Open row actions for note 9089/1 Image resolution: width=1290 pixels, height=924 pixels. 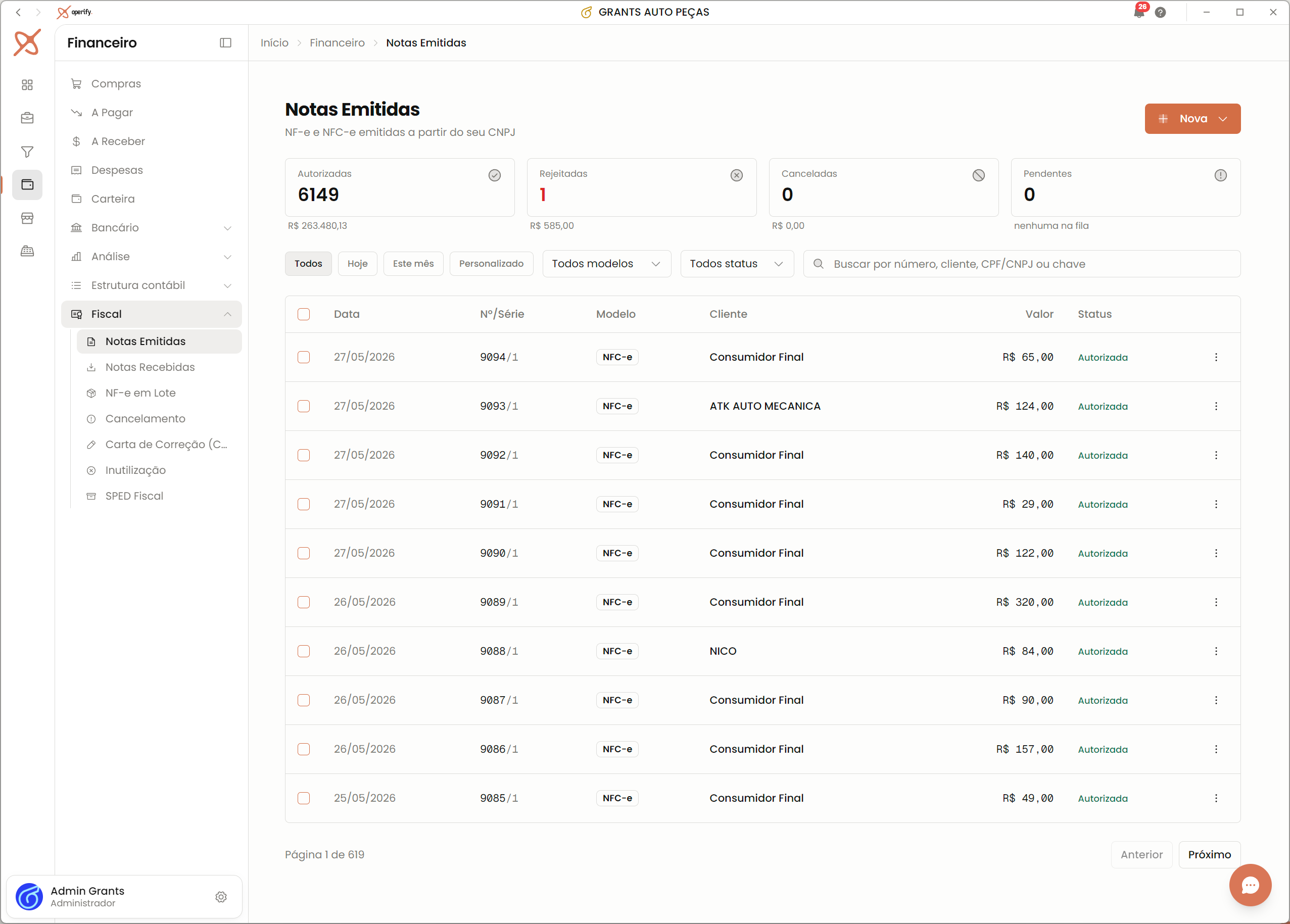point(1216,602)
